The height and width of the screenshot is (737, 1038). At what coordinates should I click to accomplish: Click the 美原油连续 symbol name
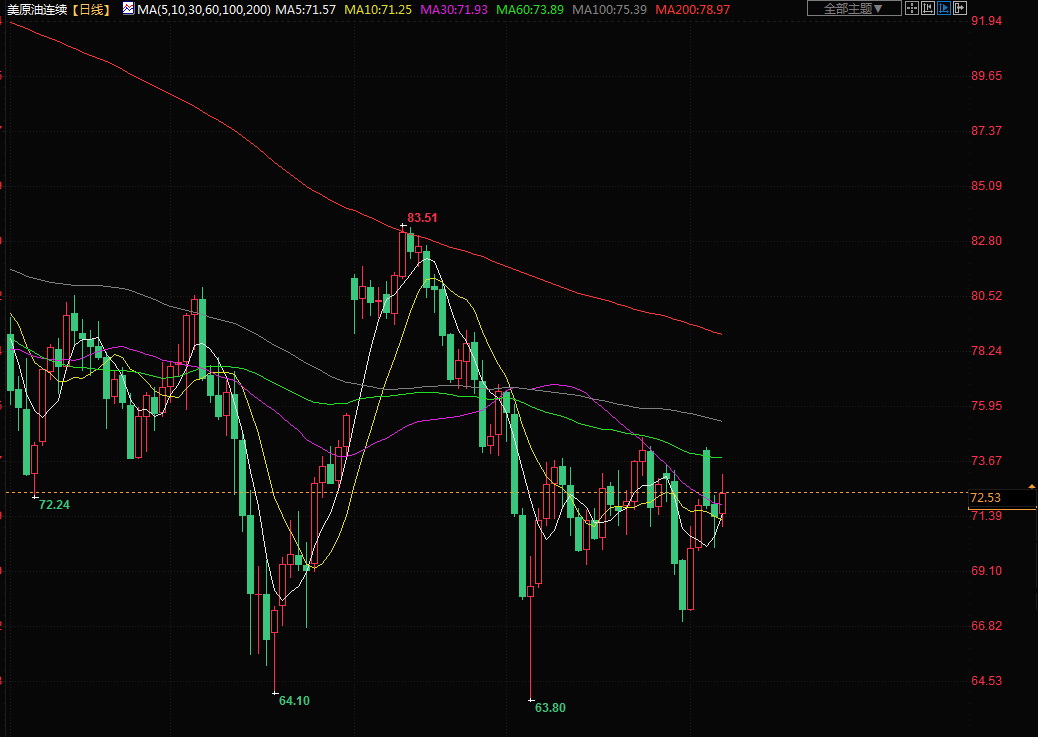click(x=38, y=9)
